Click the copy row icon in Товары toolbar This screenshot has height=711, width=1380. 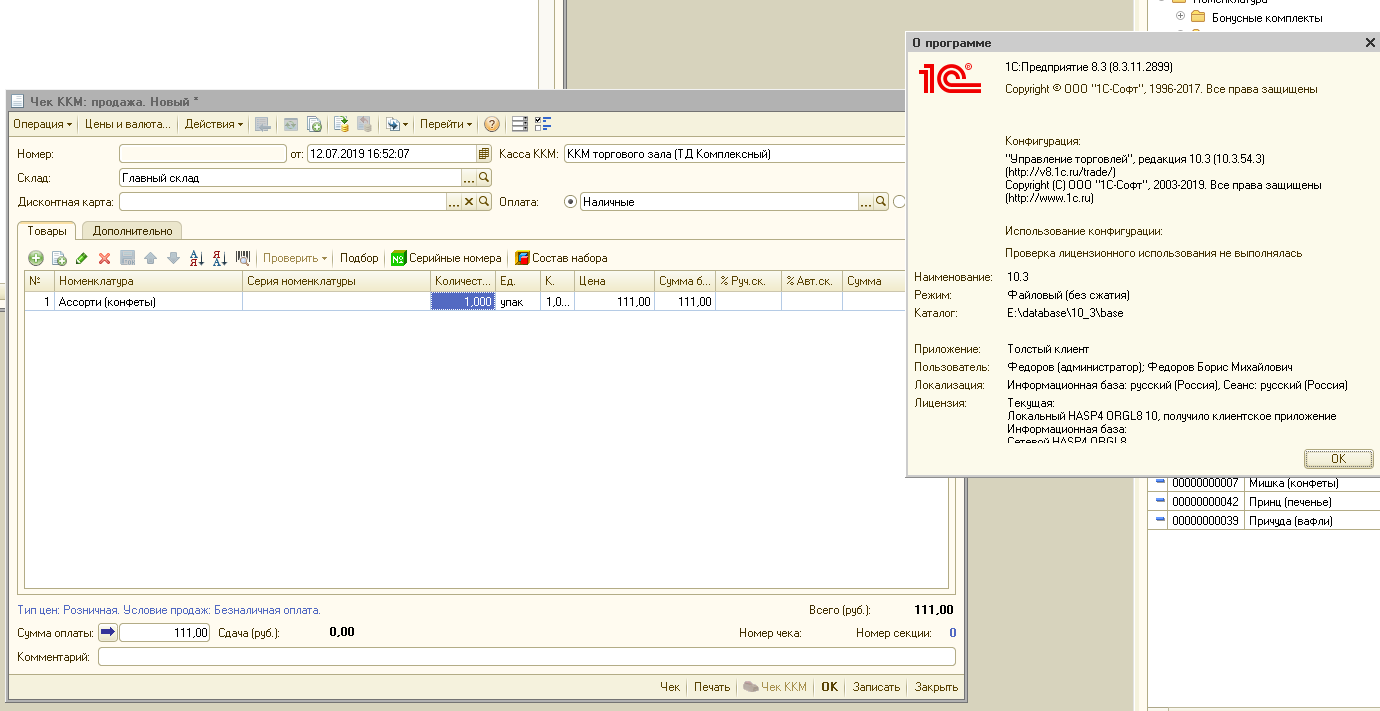(59, 258)
